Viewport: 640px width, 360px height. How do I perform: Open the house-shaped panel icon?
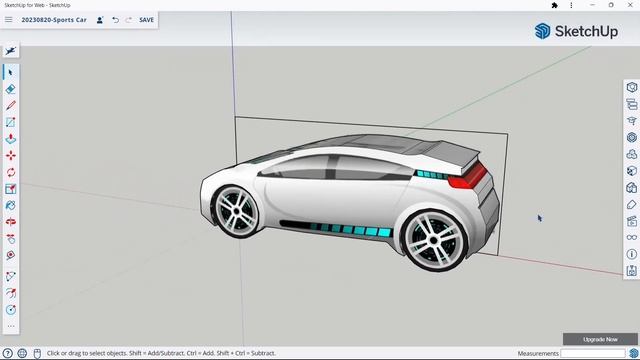click(631, 188)
